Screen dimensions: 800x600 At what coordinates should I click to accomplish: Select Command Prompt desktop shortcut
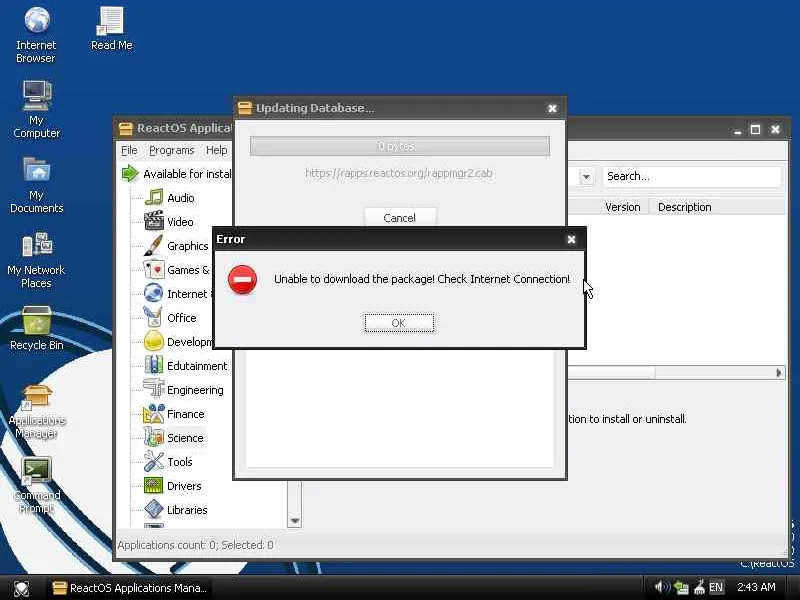pyautogui.click(x=36, y=486)
